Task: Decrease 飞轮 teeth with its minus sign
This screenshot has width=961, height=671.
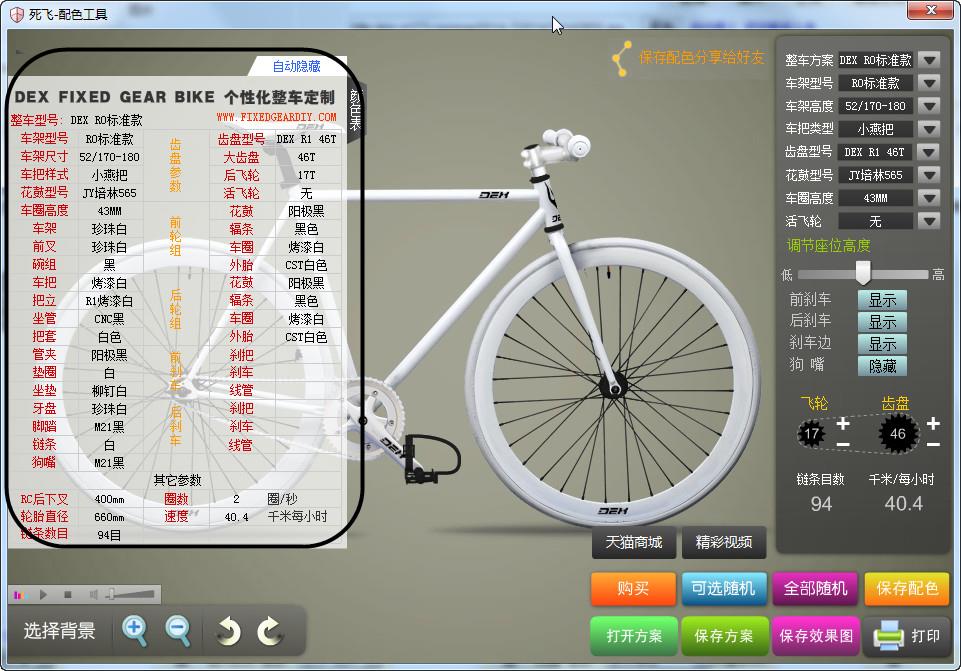Action: 843,444
